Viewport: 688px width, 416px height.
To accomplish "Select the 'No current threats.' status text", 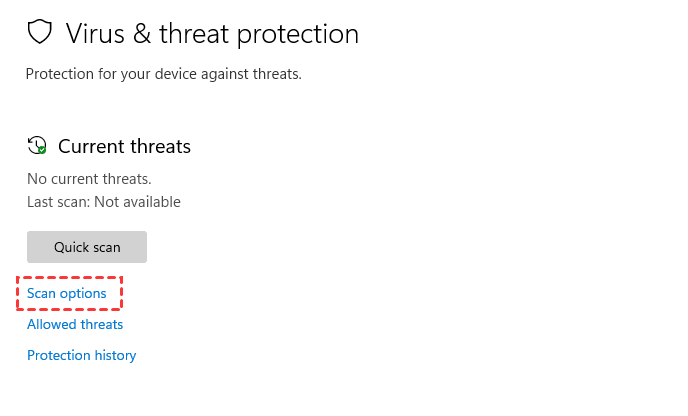I will click(x=89, y=179).
